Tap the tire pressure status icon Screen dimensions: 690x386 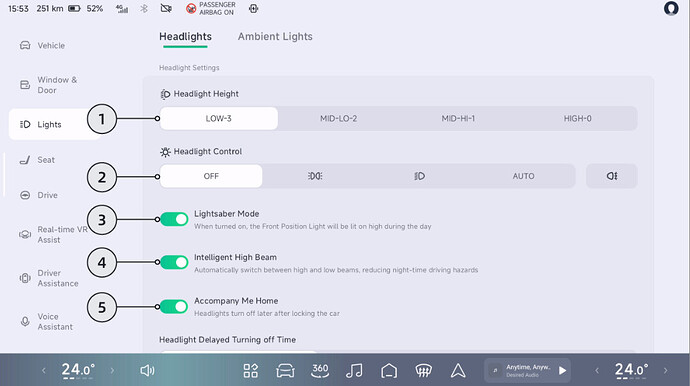click(x=253, y=8)
